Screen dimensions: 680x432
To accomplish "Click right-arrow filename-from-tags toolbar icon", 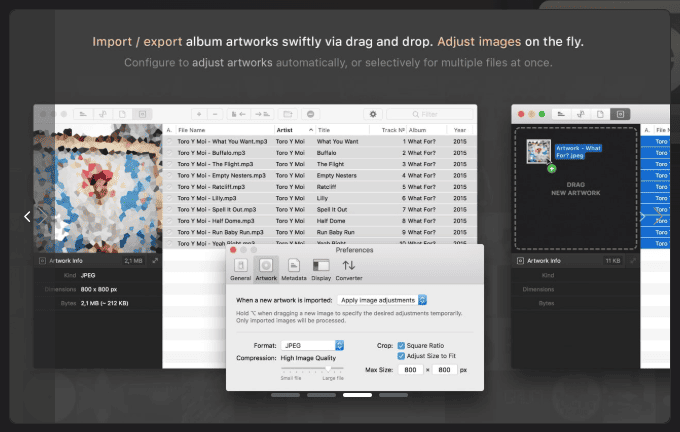I will click(x=262, y=114).
